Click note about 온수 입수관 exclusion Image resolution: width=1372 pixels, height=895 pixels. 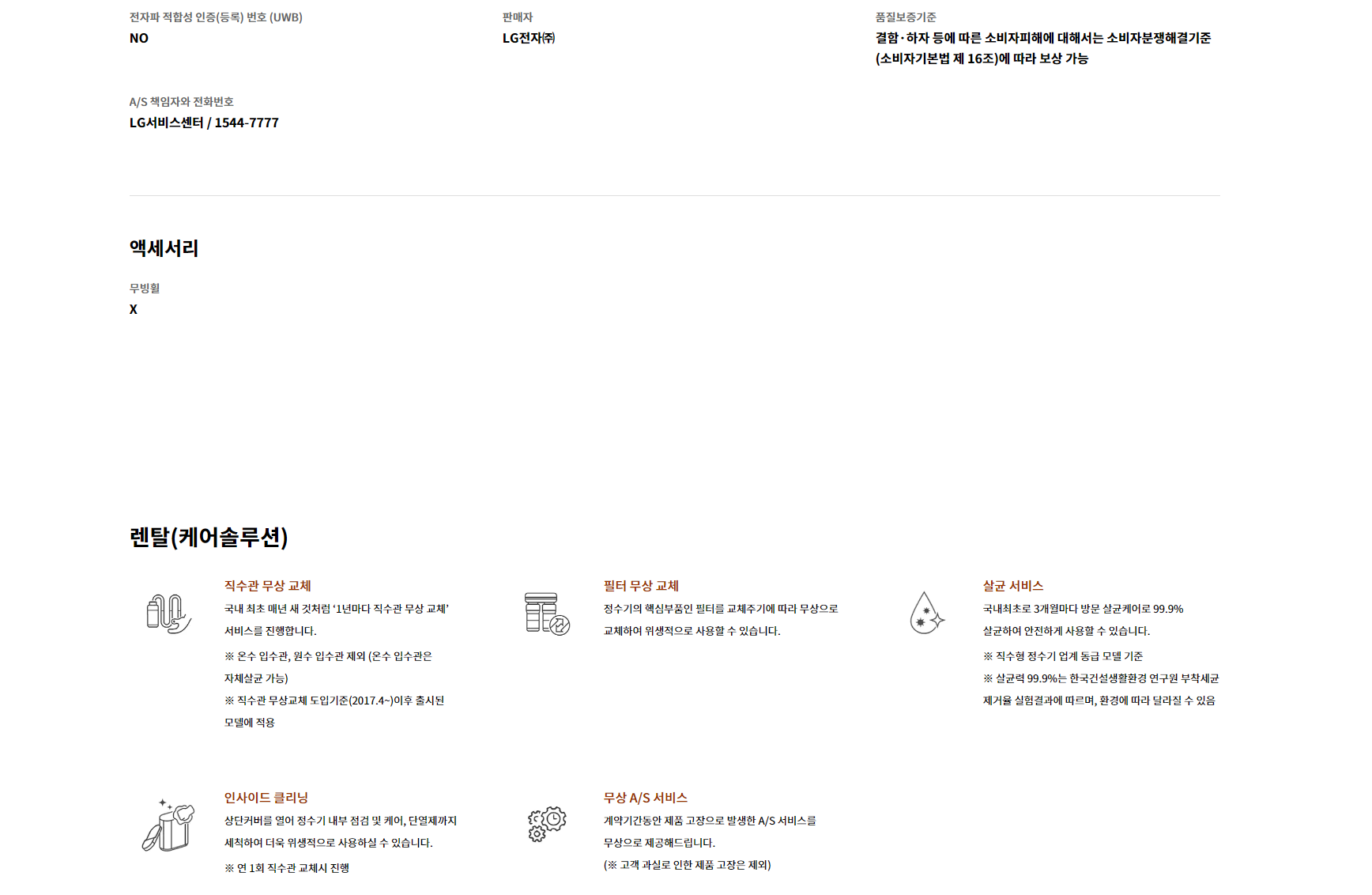[x=329, y=667]
